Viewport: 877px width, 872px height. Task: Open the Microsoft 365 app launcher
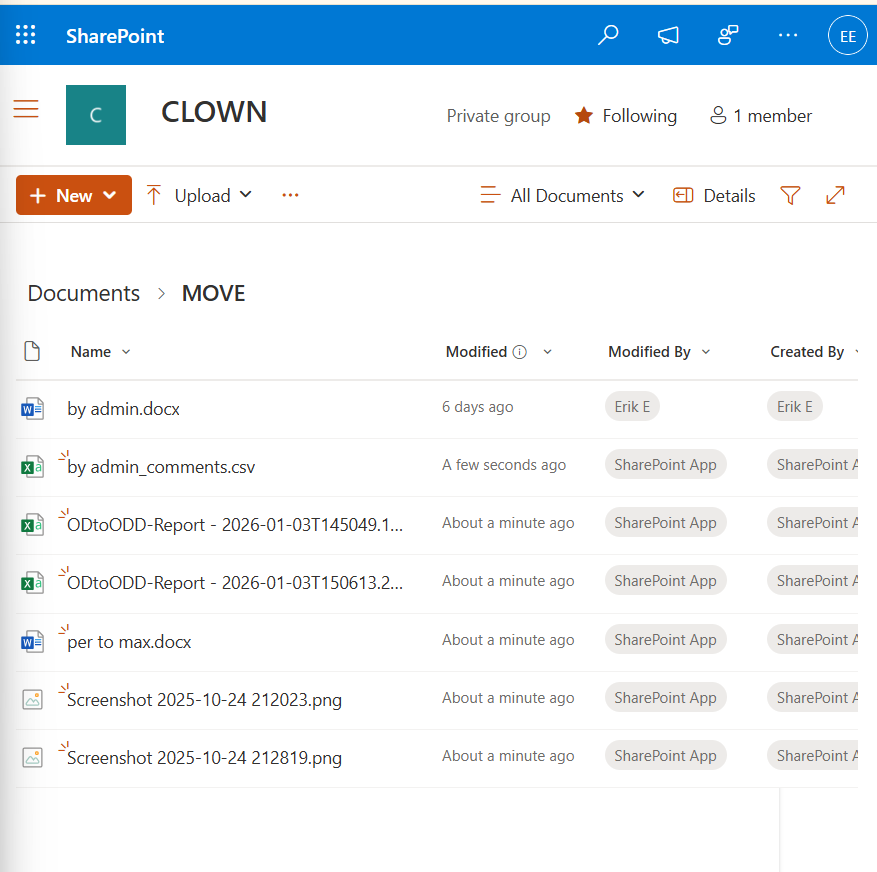coord(25,35)
